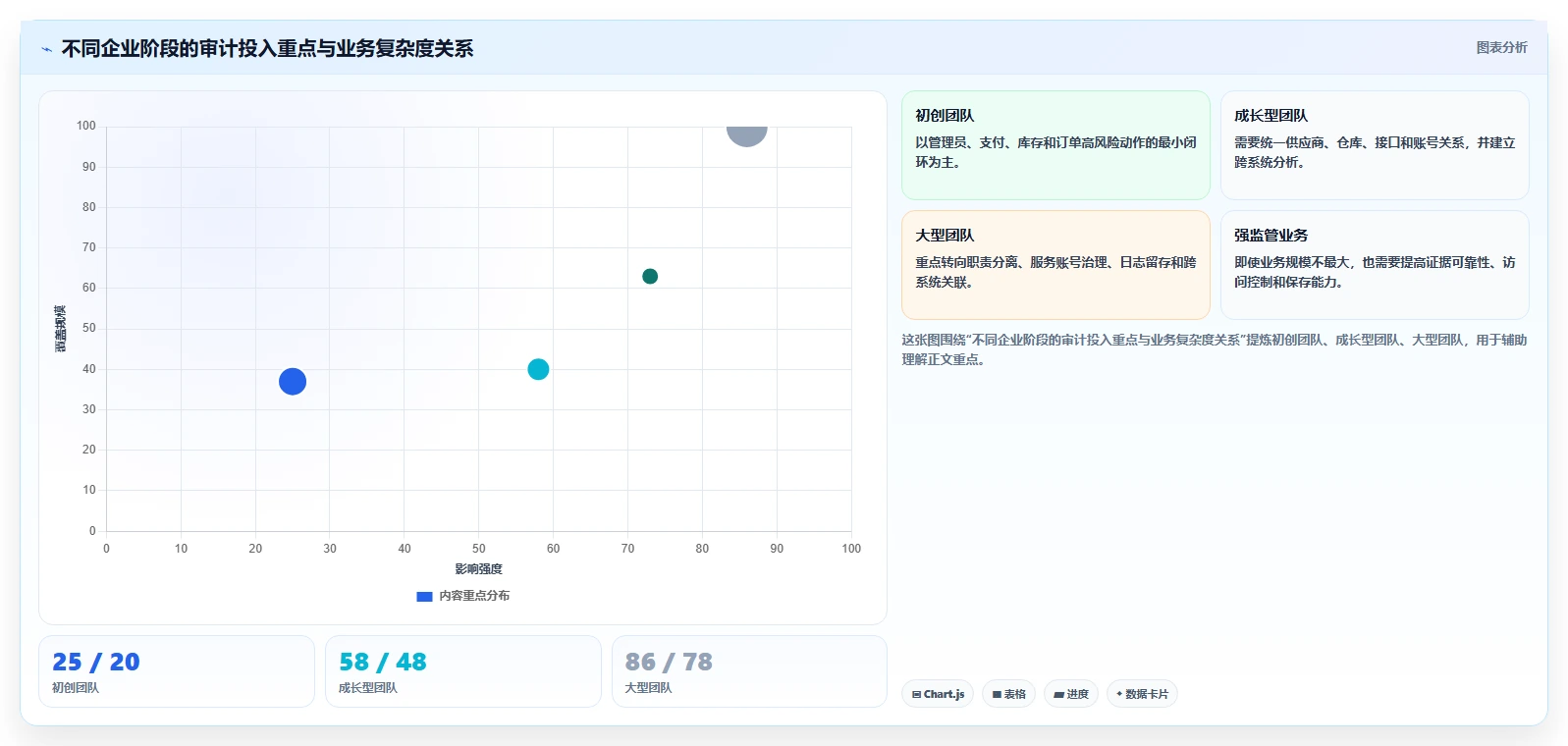Click the small icon before the chart title

pyautogui.click(x=46, y=49)
